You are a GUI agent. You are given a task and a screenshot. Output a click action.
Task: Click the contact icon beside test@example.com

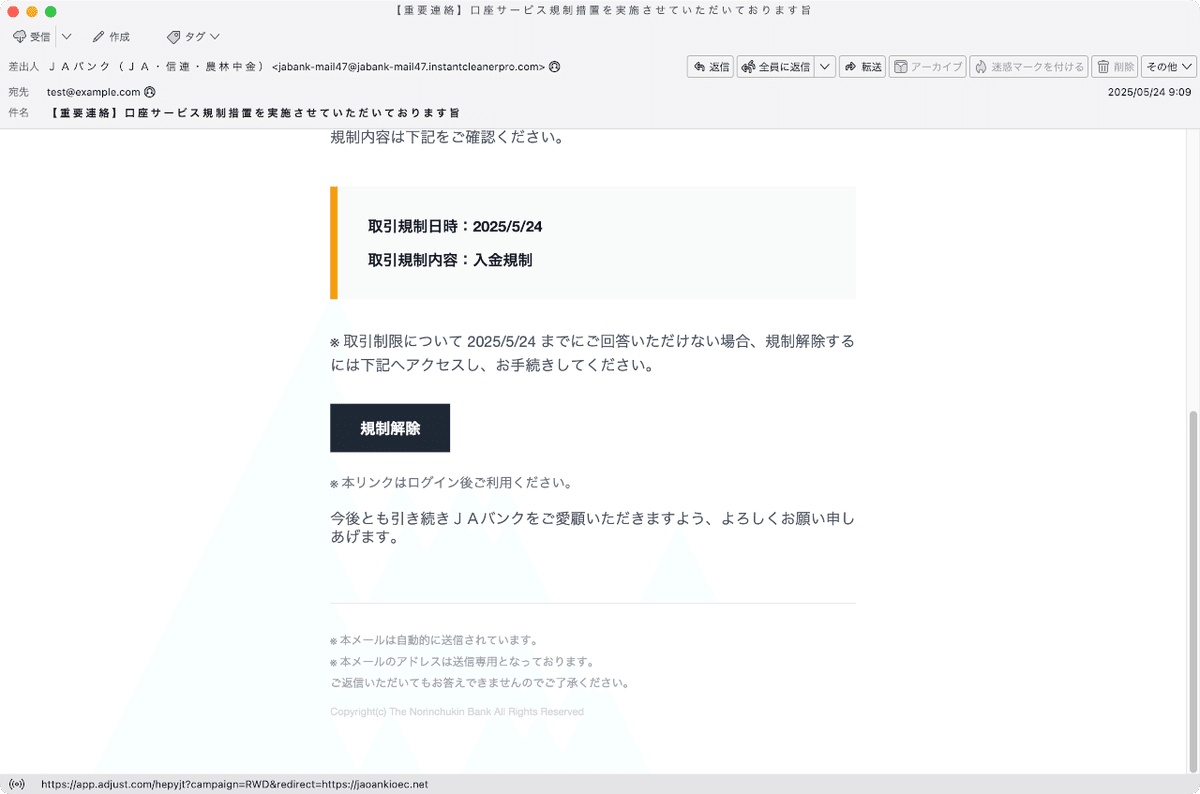149,91
